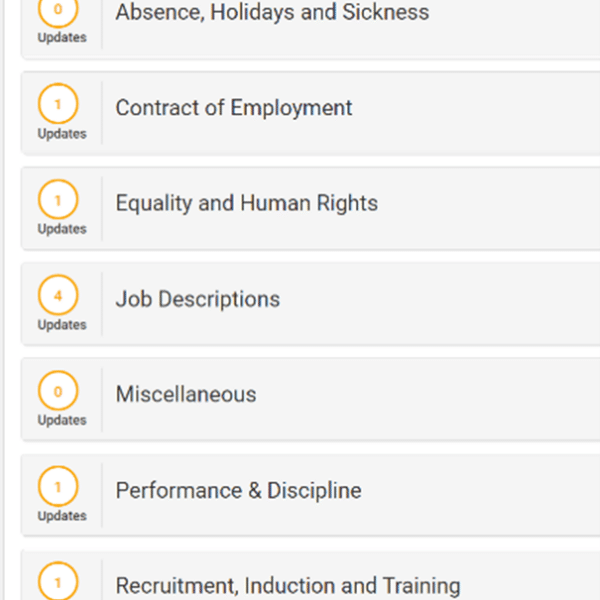Click empty area of the Job Descriptions row
The height and width of the screenshot is (600, 600).
(440, 304)
